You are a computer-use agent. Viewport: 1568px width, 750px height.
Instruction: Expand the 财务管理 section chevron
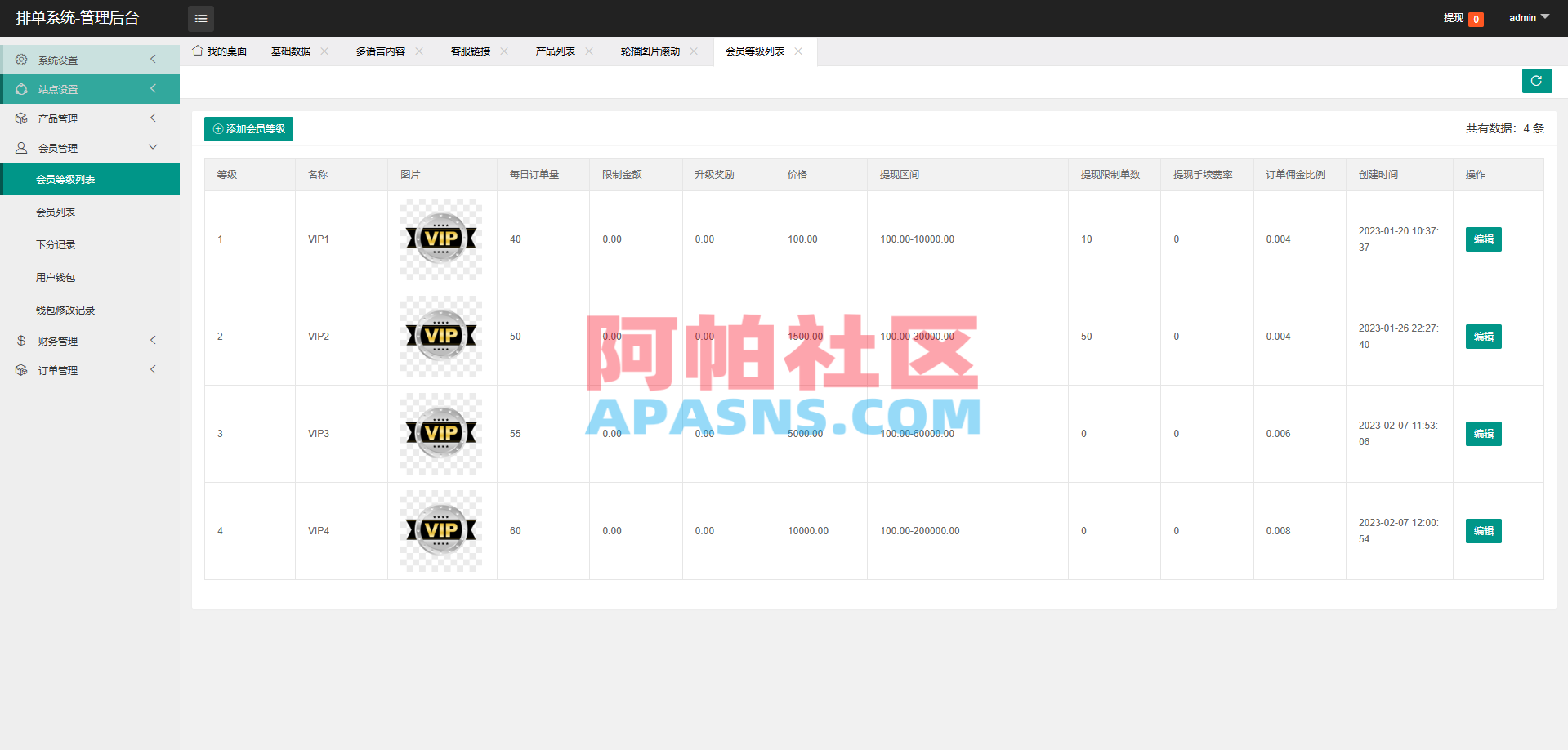152,340
